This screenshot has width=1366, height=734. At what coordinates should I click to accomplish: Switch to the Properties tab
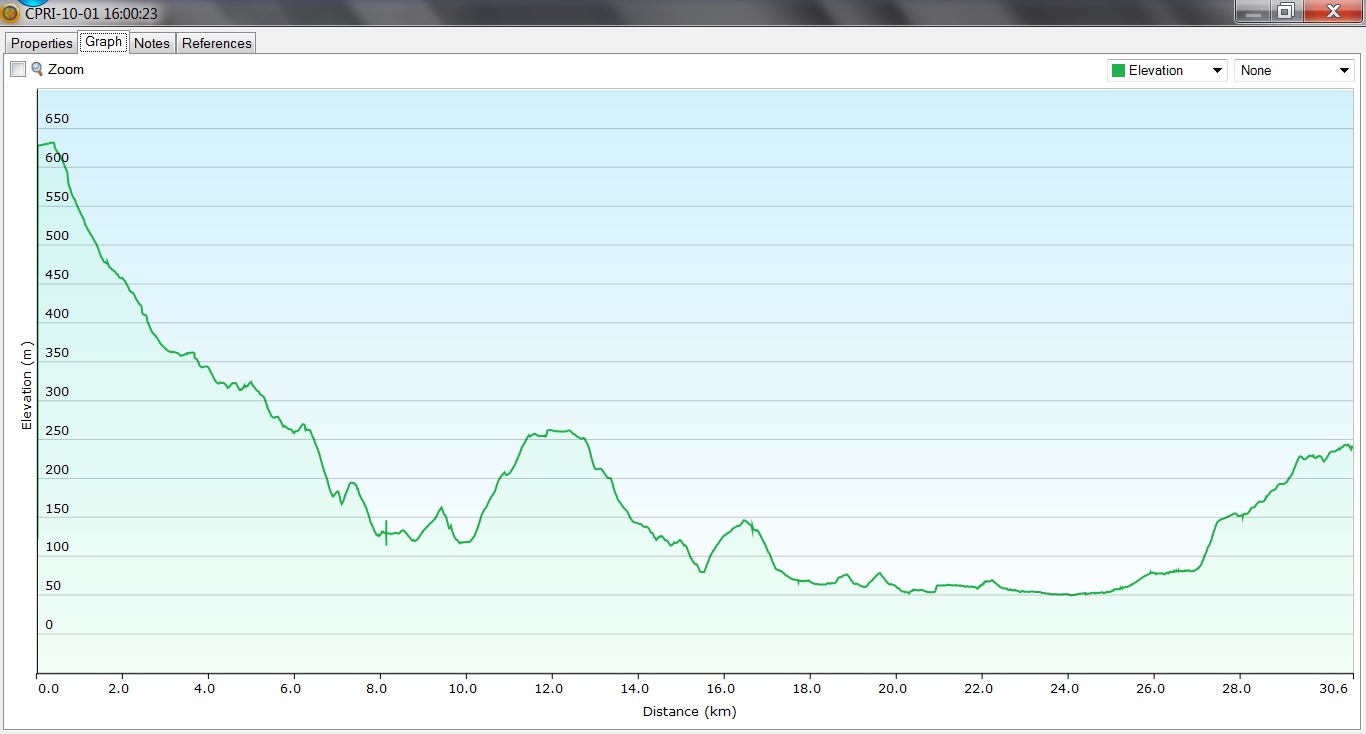(42, 43)
